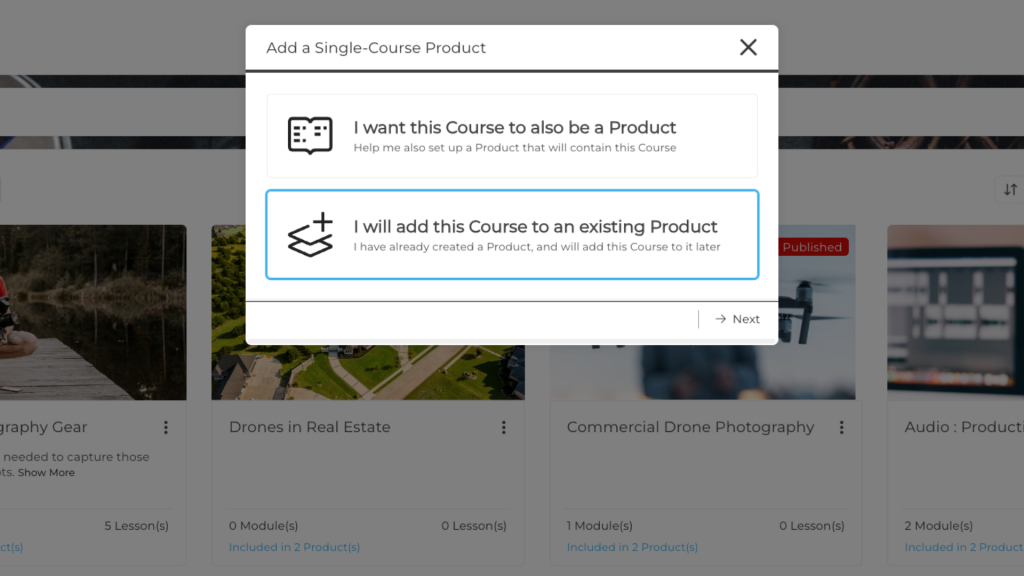Image resolution: width=1024 pixels, height=576 pixels.
Task: Click the dialog title "Add a Single-Course Product"
Action: pos(376,47)
